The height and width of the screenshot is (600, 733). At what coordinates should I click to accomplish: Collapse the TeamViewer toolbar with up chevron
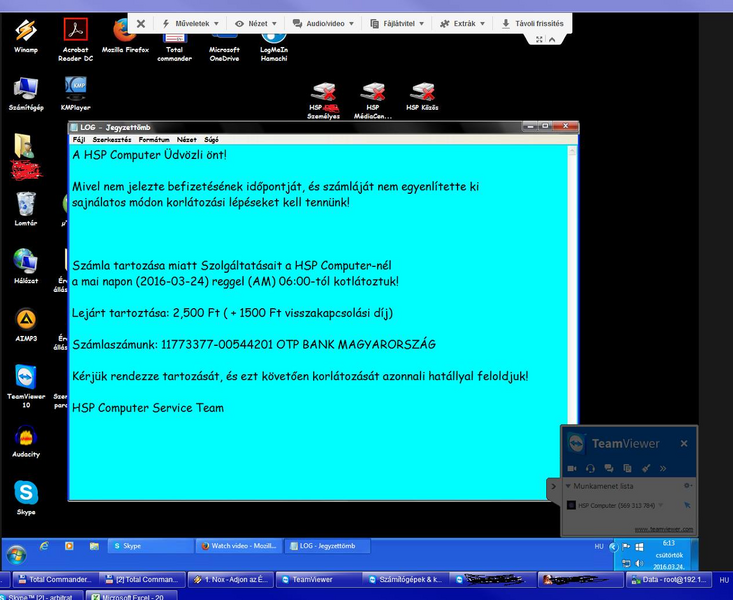coord(552,40)
